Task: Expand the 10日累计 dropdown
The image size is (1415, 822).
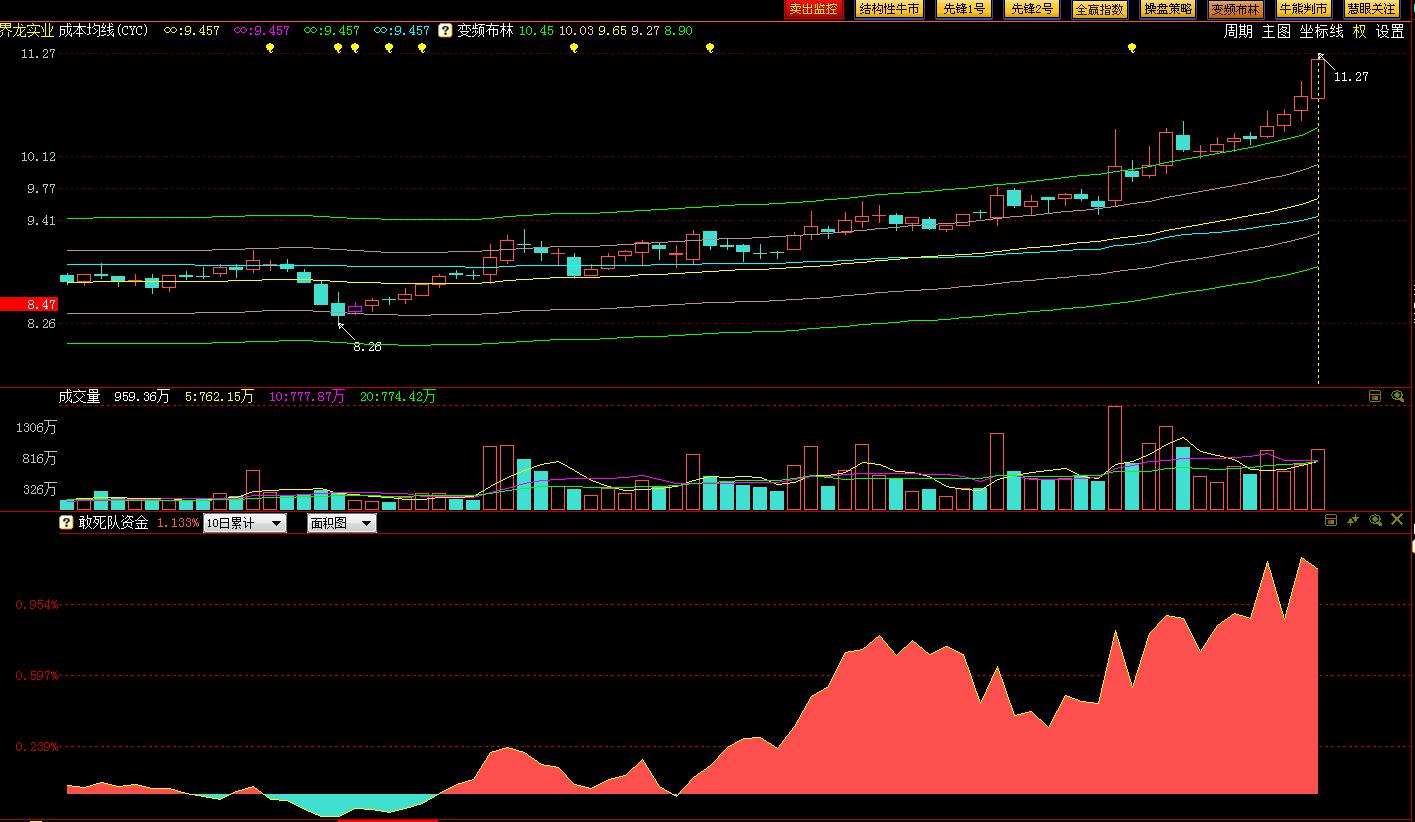Action: pyautogui.click(x=245, y=522)
